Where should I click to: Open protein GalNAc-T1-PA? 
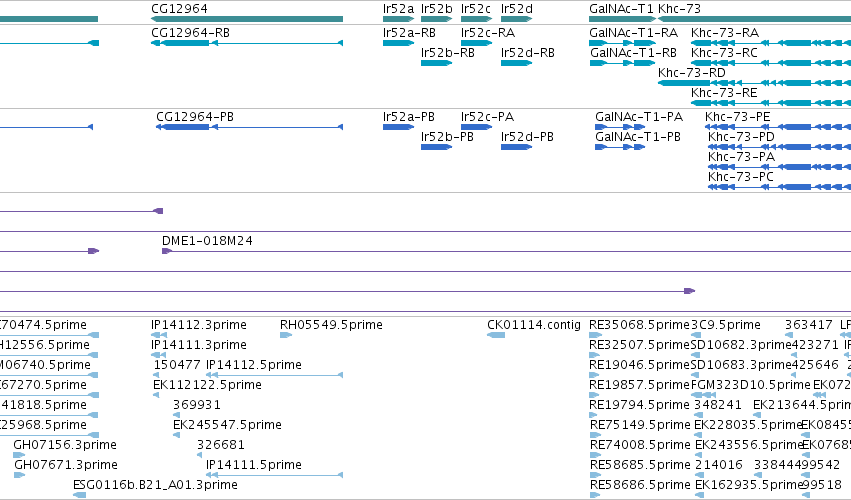point(639,117)
